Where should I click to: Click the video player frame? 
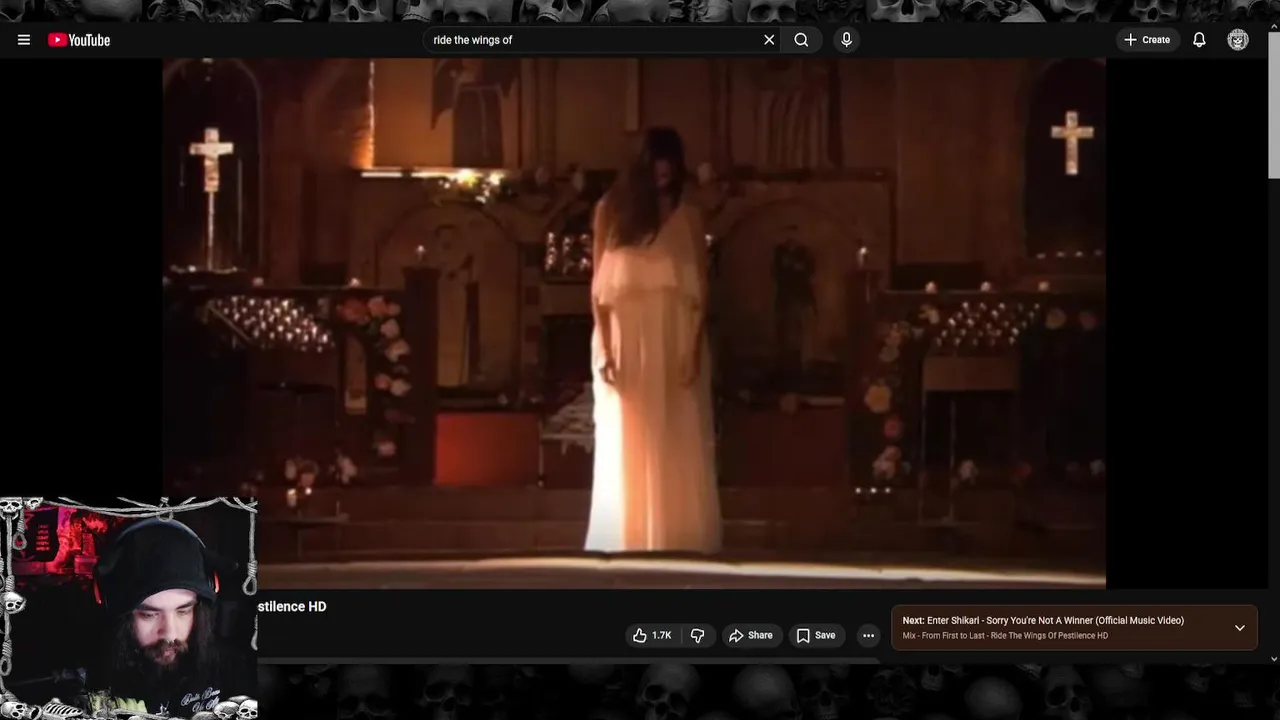point(634,322)
